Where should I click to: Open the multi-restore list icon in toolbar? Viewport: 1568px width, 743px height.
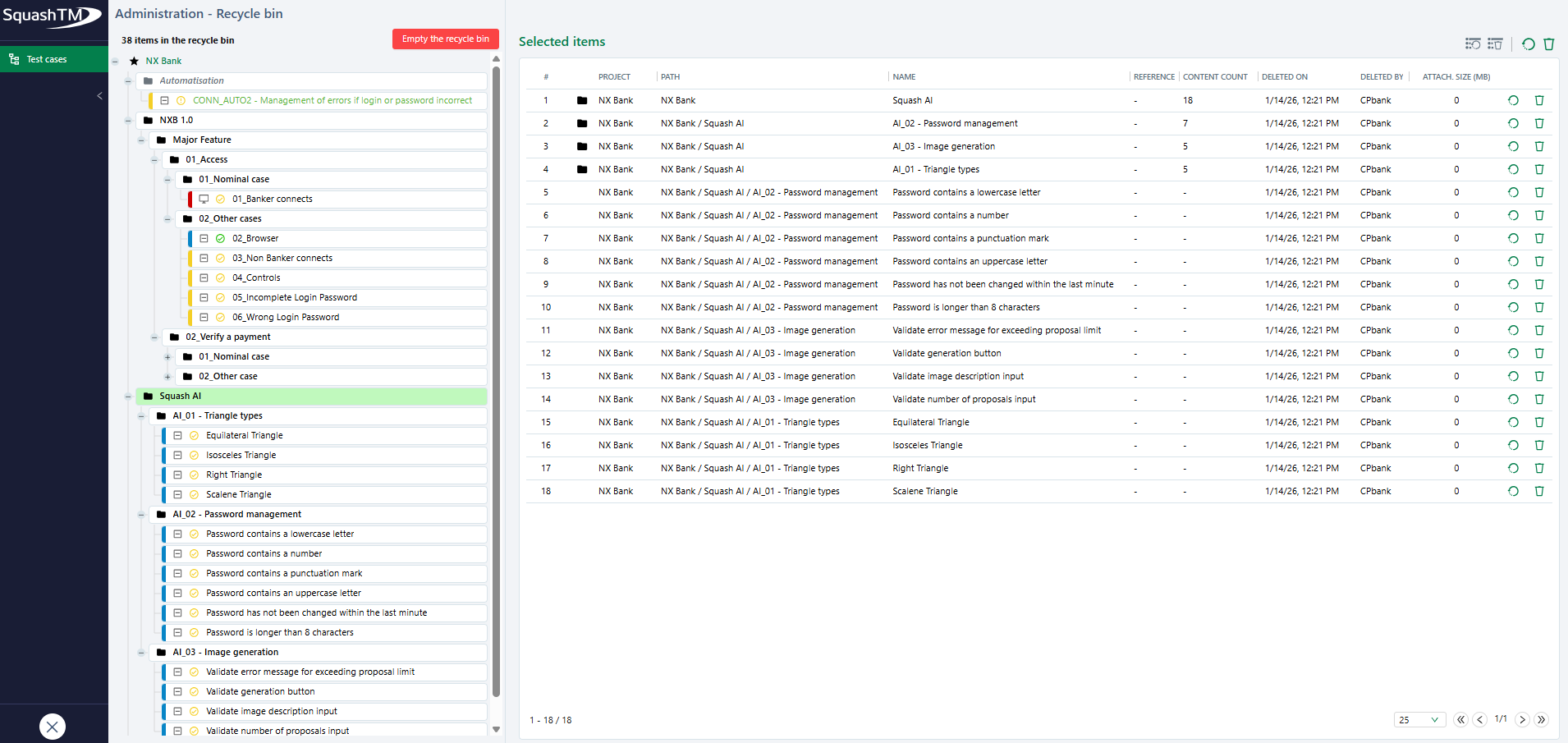[x=1473, y=44]
